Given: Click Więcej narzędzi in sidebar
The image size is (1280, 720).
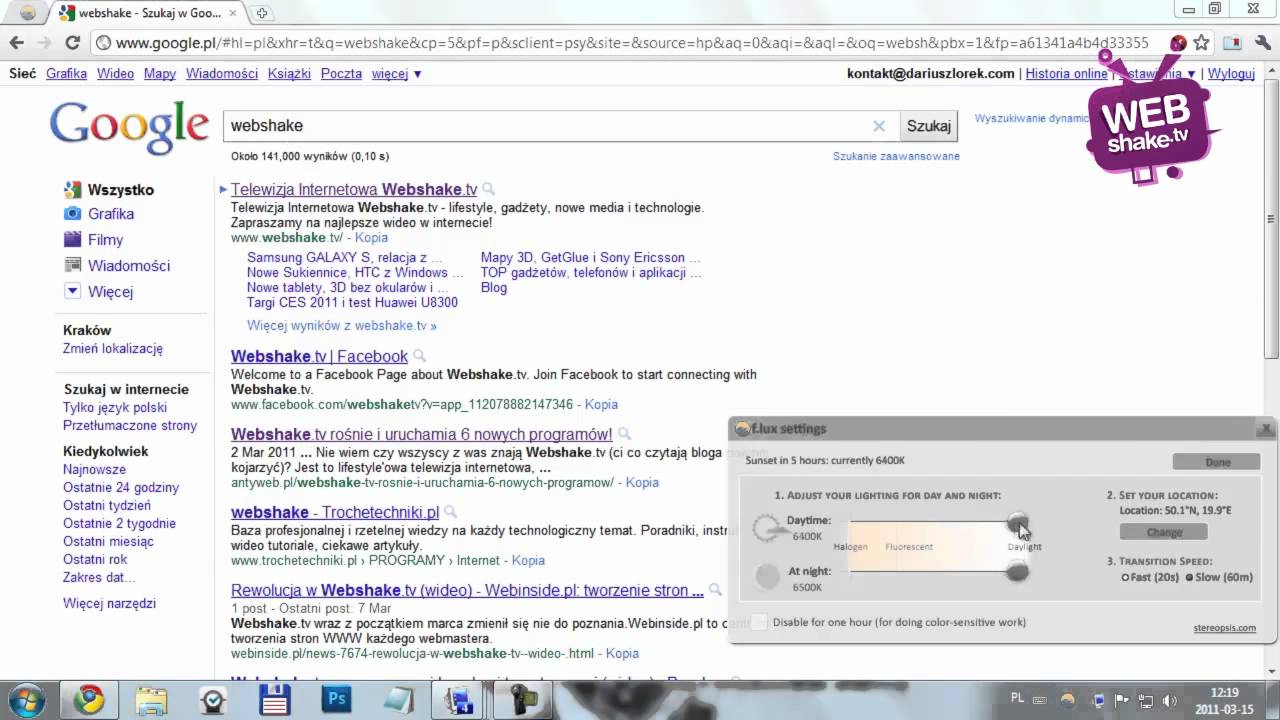Looking at the screenshot, I should tap(109, 604).
